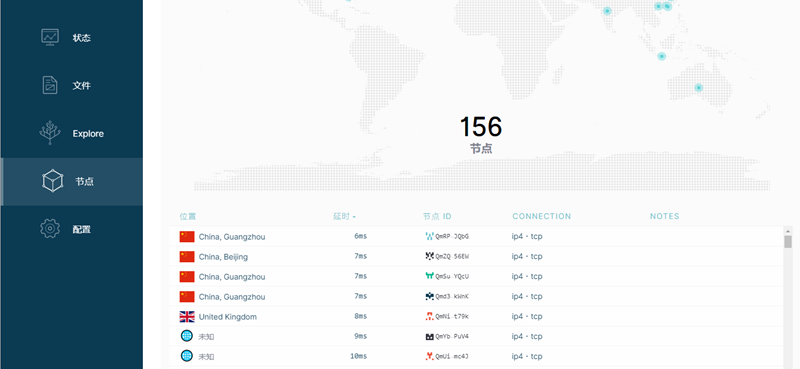This screenshot has height=369, width=800.
Task: Open the 文件 files page icon
Action: [x=50, y=85]
